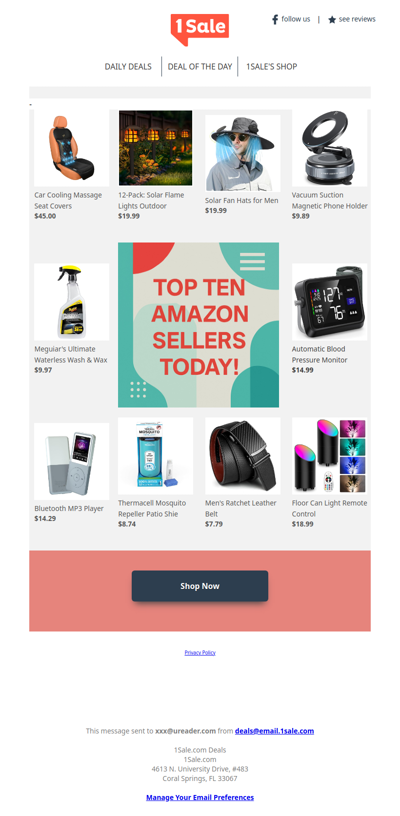Screen dimensions: 400x816
Task: Click the Top Ten Amazon Sellers banner
Action: [x=198, y=325]
